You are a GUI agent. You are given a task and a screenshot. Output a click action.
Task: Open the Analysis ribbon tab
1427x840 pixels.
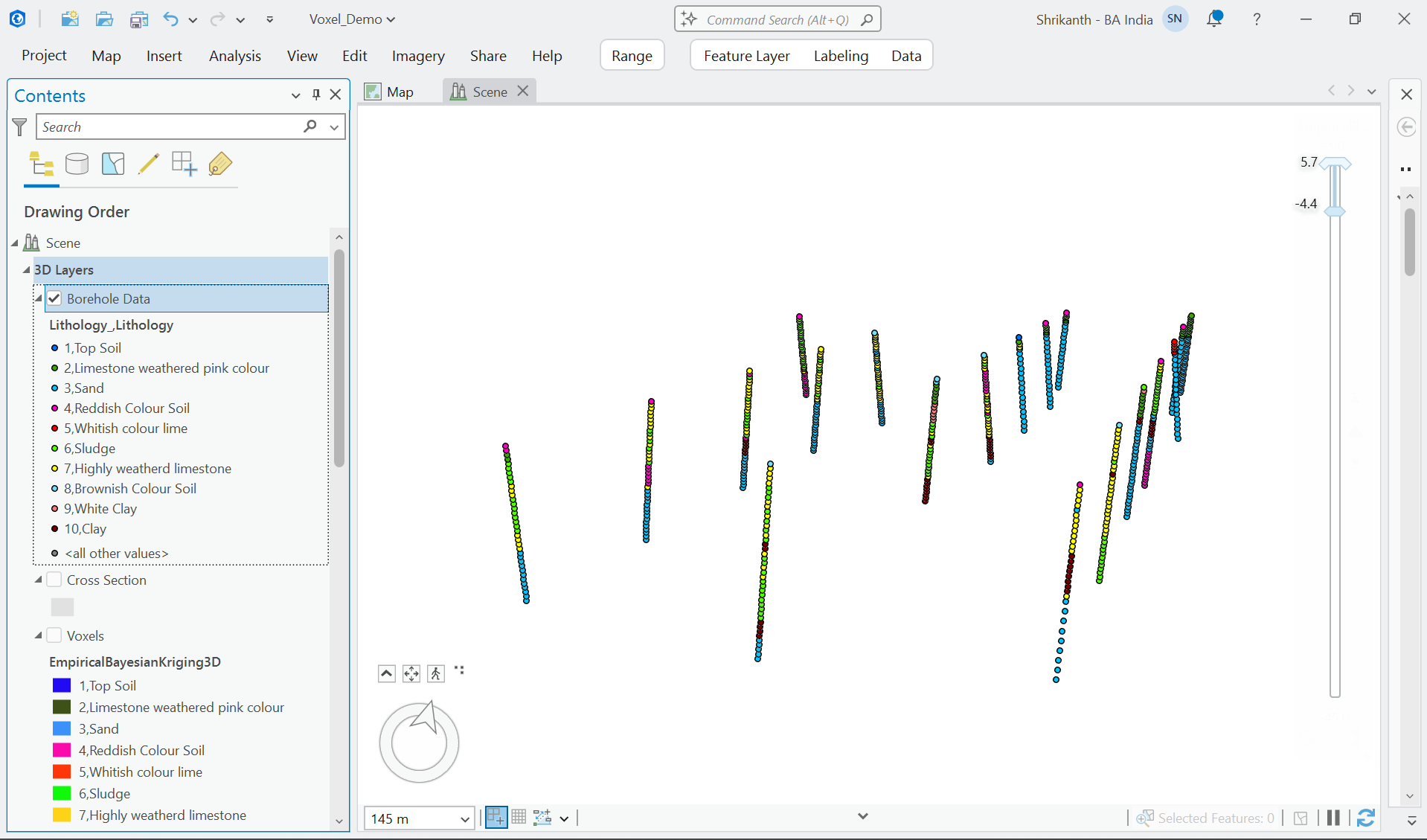(x=235, y=56)
